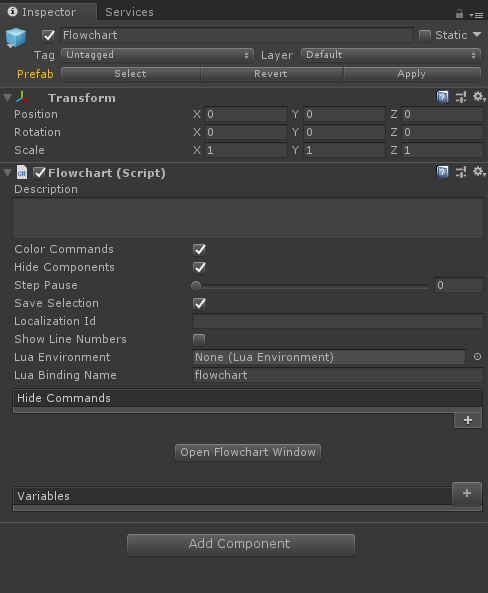Viewport: 488px width, 593px height.
Task: Open the Transform gear settings menu
Action: tap(479, 97)
